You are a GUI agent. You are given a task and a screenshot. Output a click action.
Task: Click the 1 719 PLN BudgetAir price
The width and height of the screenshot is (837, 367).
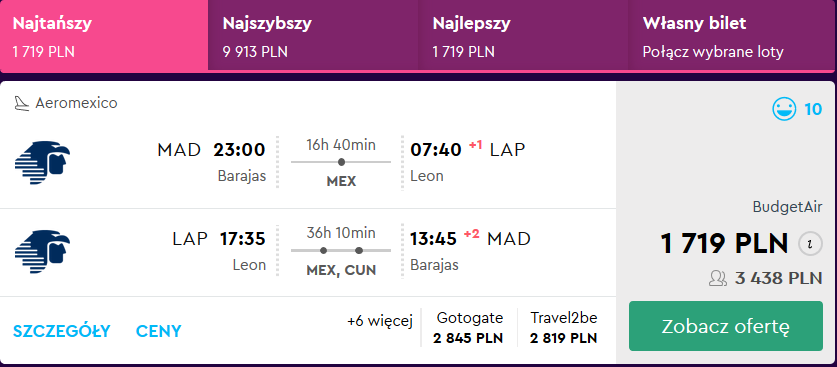pyautogui.click(x=724, y=244)
